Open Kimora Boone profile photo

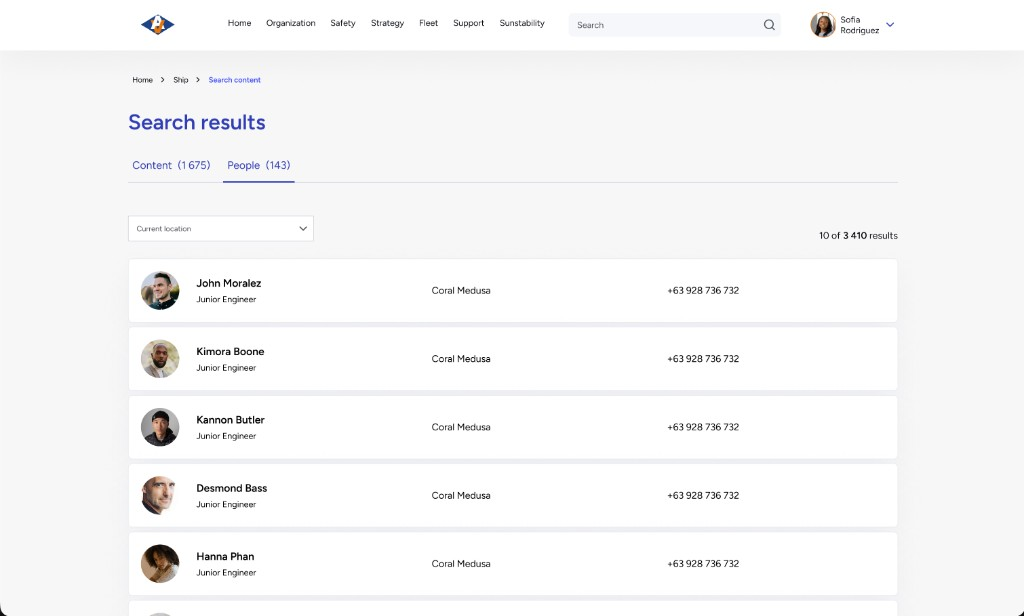(x=160, y=359)
